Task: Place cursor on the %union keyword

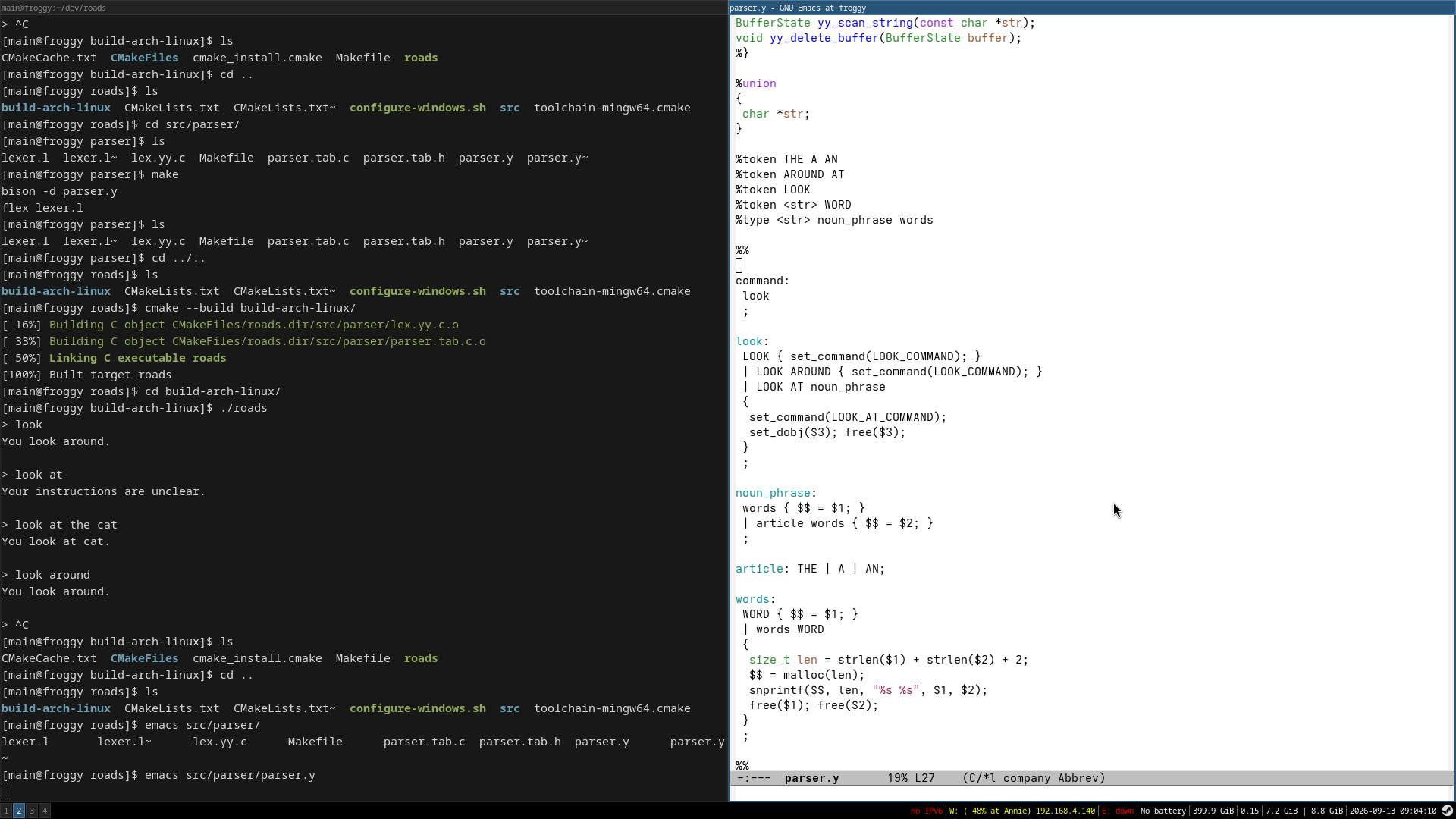Action: (x=755, y=83)
